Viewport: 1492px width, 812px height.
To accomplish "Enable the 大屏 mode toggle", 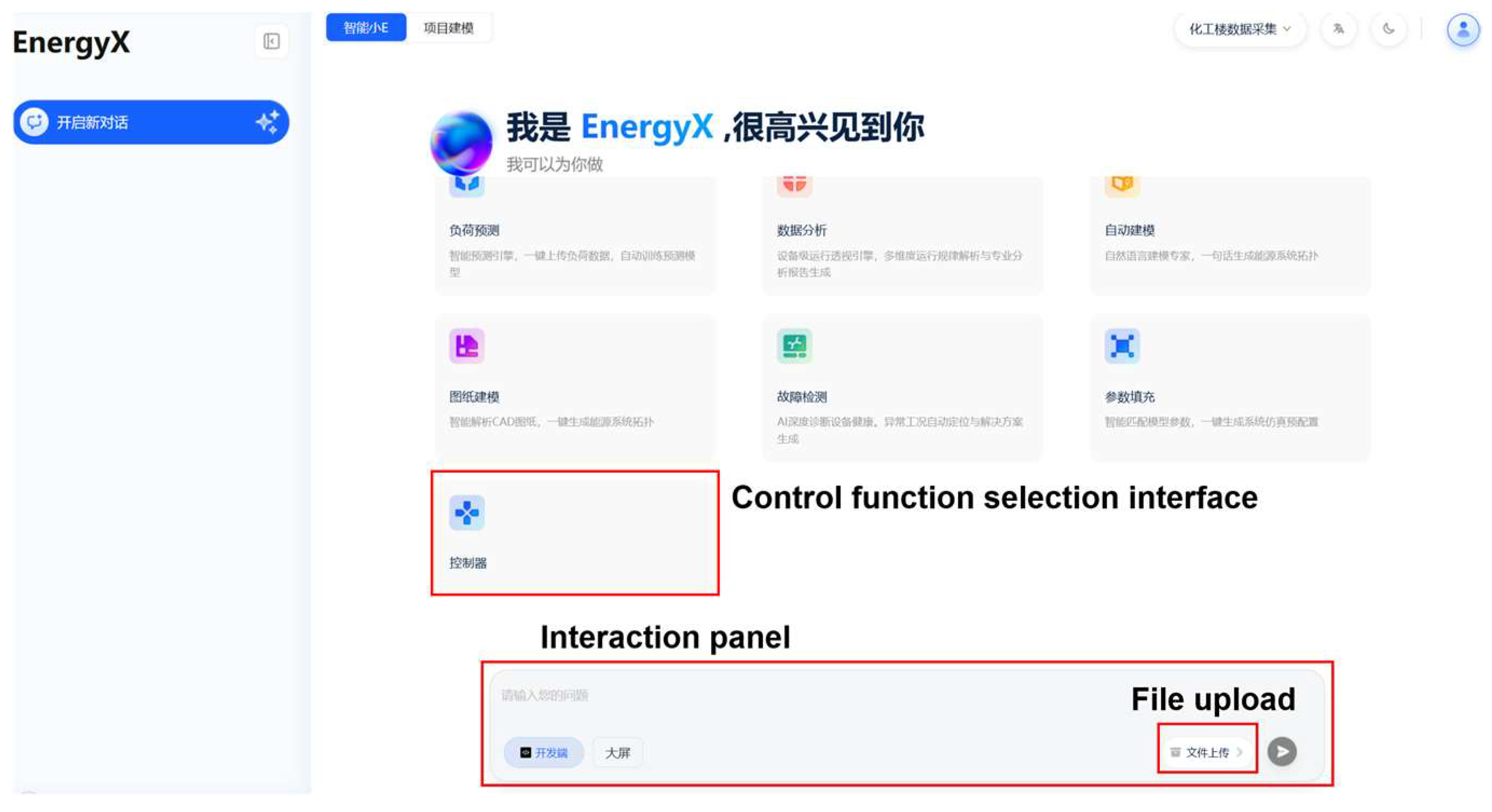I will [617, 752].
